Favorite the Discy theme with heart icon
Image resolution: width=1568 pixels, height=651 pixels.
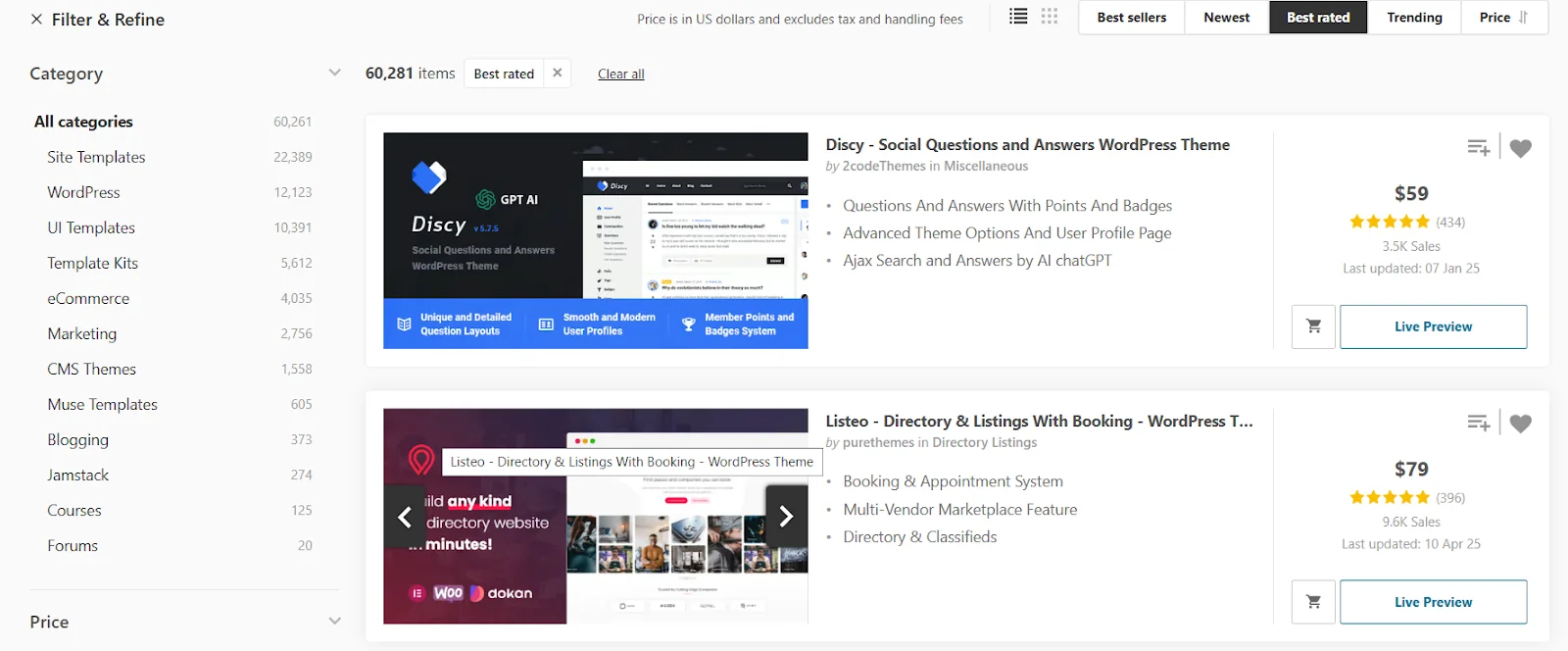pos(1520,148)
